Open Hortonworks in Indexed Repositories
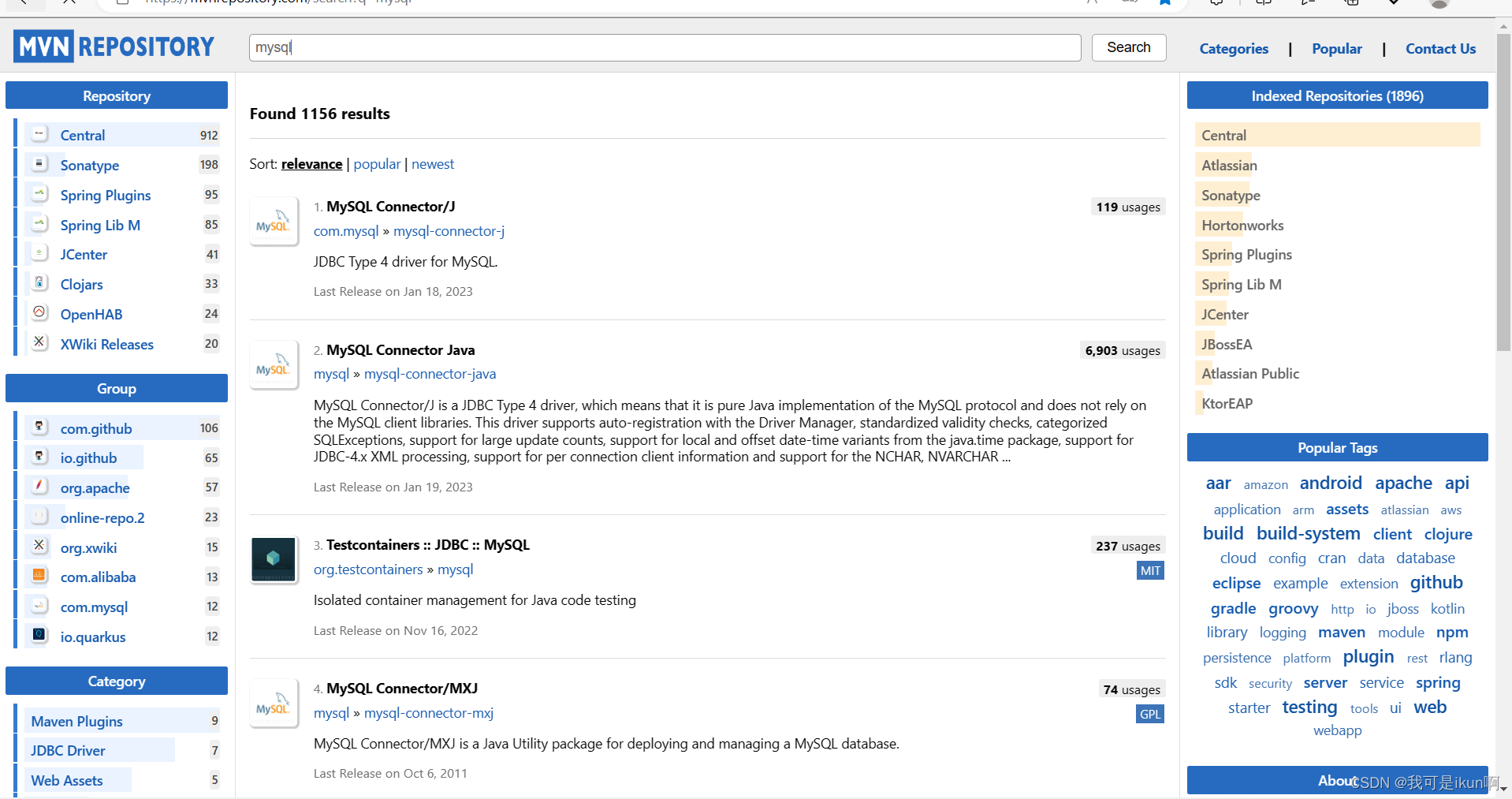This screenshot has height=799, width=1512. tap(1242, 226)
